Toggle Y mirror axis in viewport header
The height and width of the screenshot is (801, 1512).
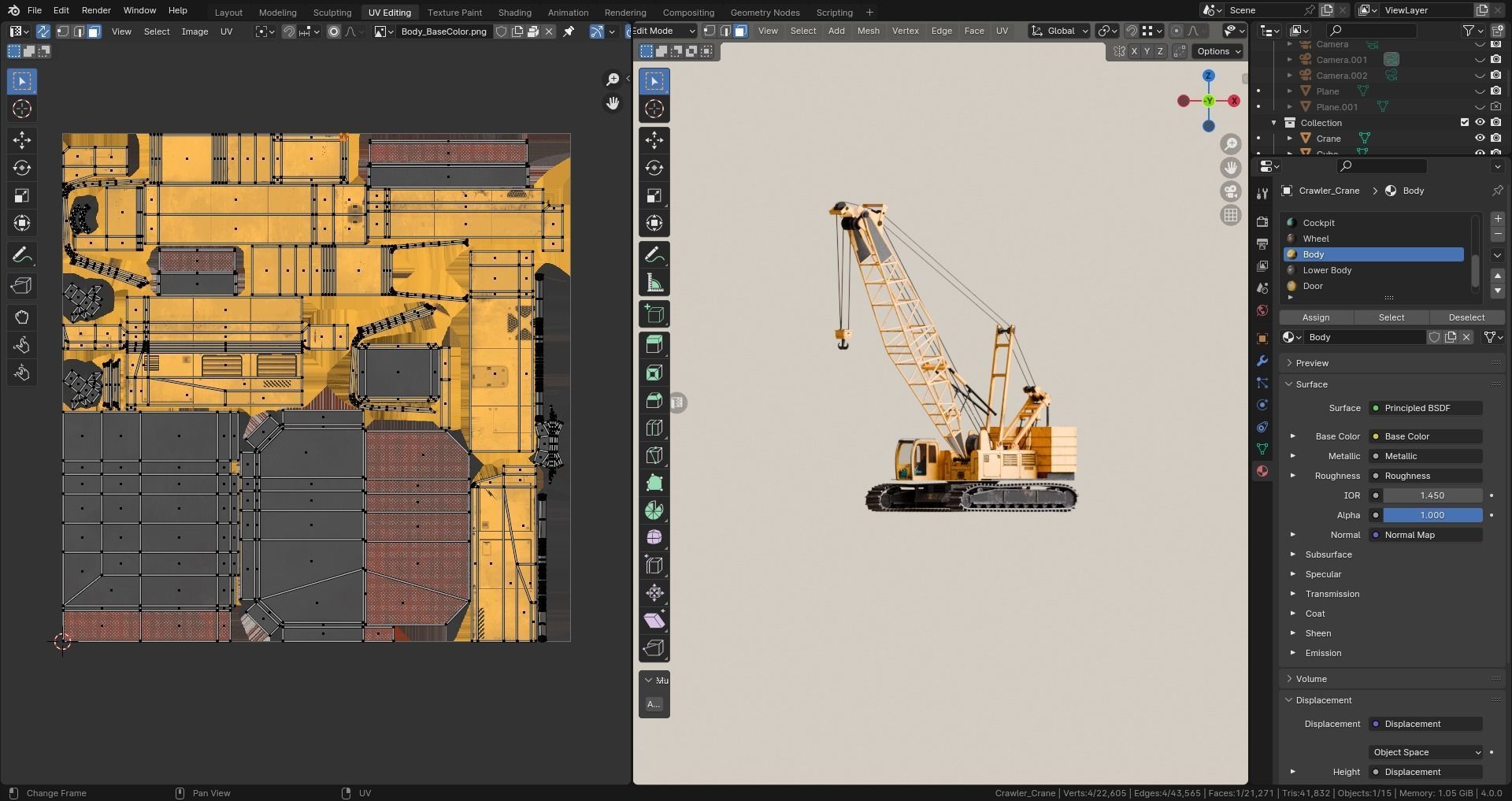coord(1147,51)
